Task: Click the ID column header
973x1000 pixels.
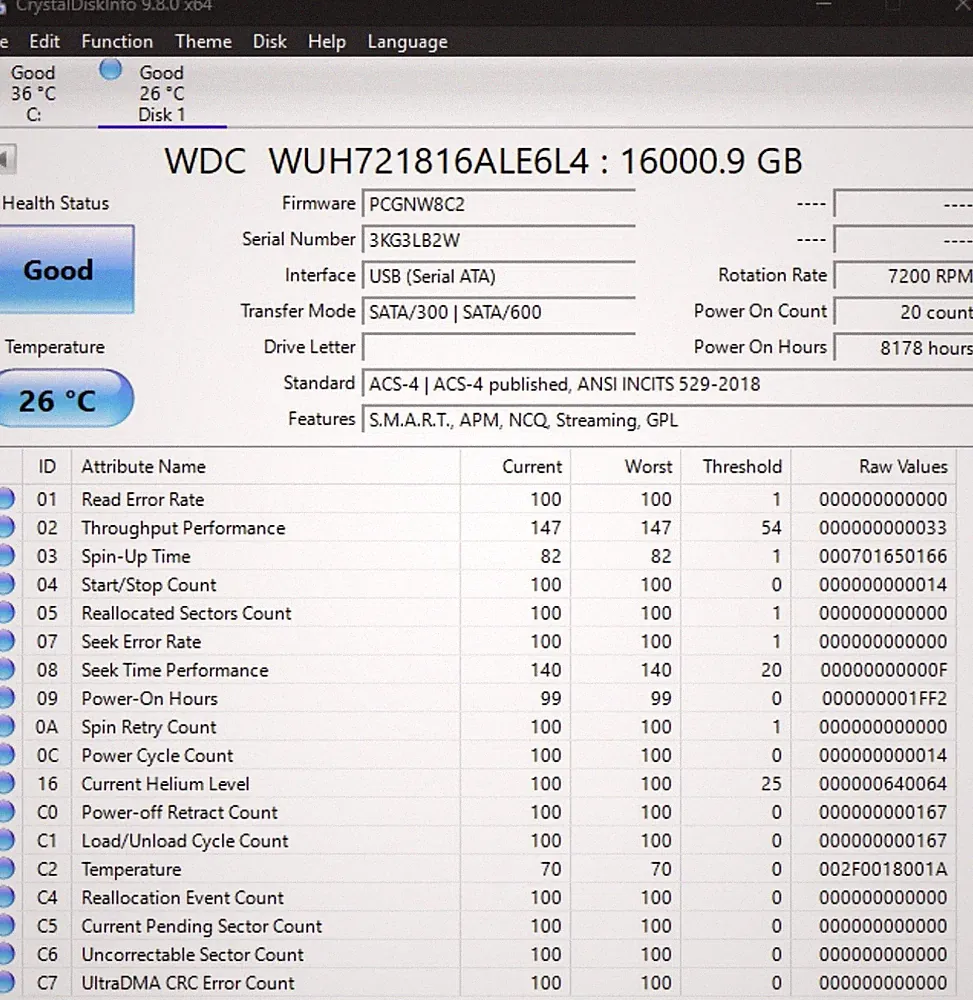Action: pyautogui.click(x=47, y=466)
